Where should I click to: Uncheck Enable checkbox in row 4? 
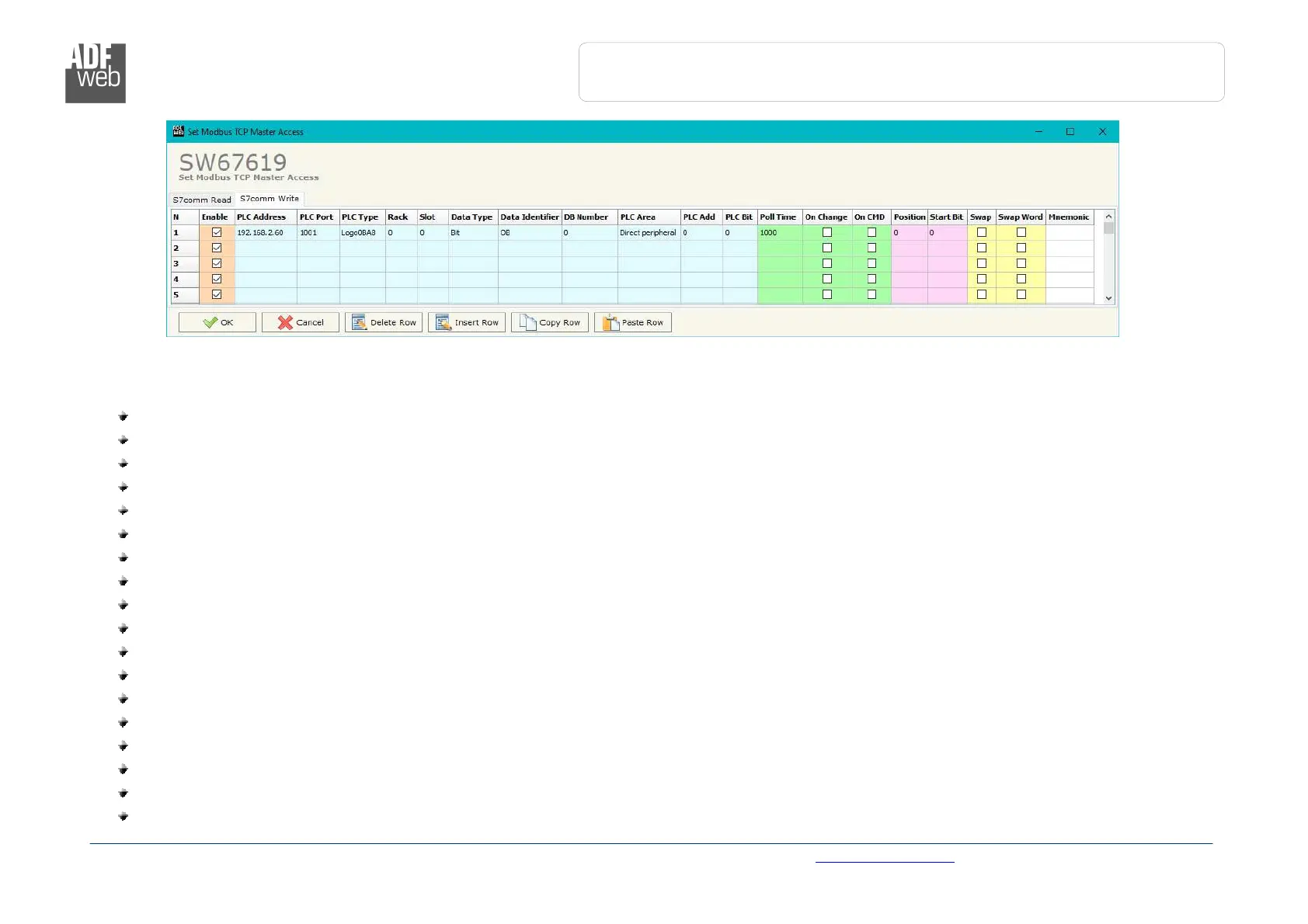217,279
